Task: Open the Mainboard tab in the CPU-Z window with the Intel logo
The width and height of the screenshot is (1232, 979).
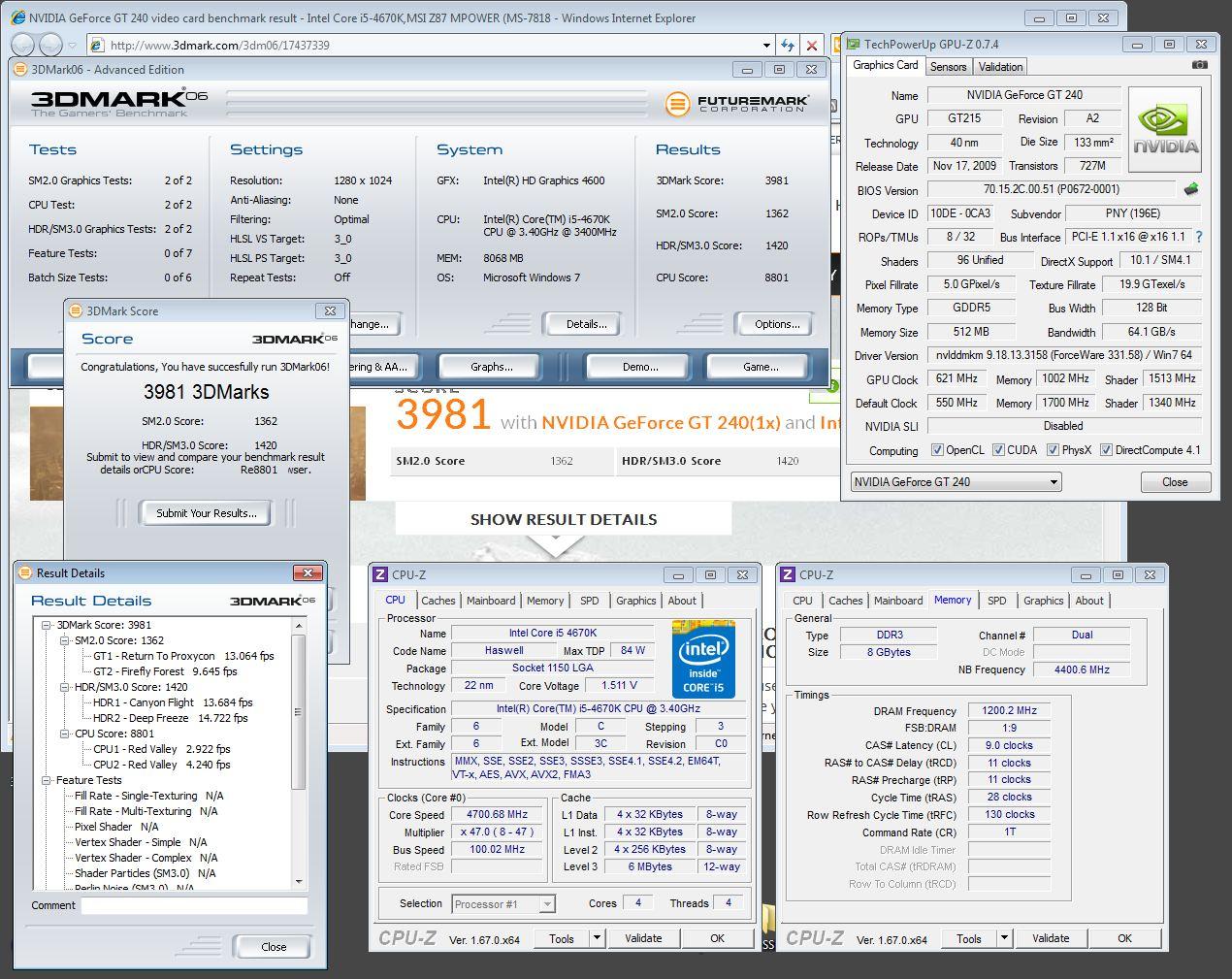Action: click(491, 601)
